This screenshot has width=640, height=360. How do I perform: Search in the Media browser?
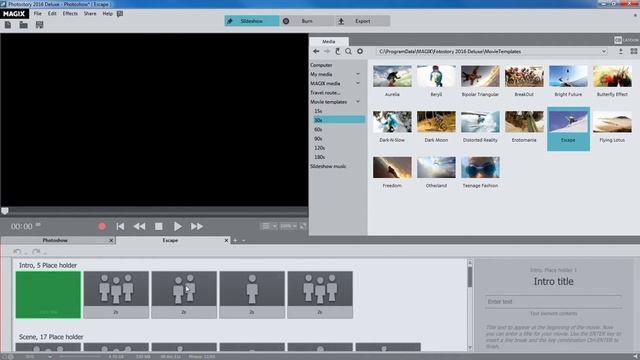tap(348, 51)
